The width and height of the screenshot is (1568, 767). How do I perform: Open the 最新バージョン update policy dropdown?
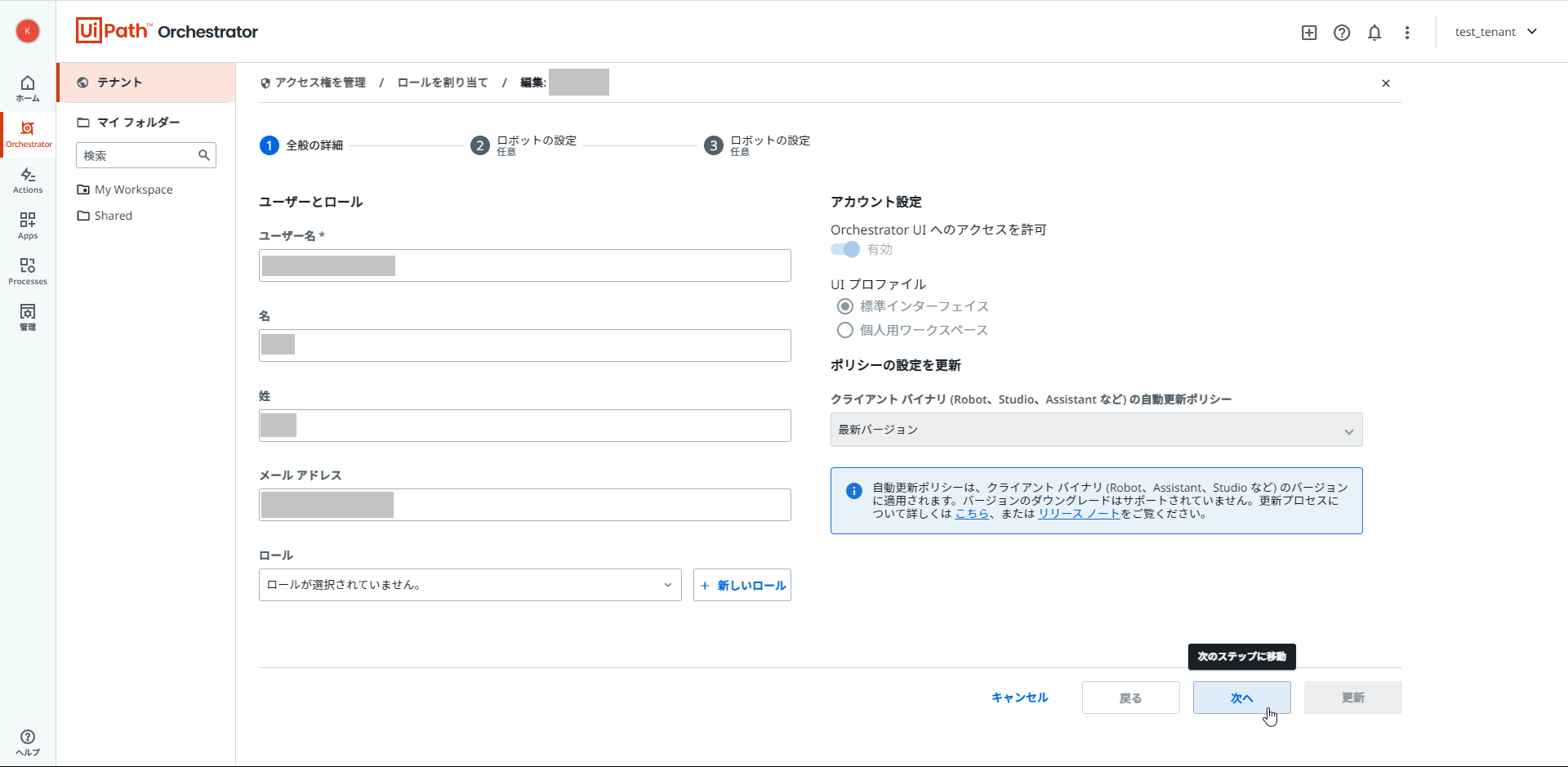pyautogui.click(x=1097, y=430)
